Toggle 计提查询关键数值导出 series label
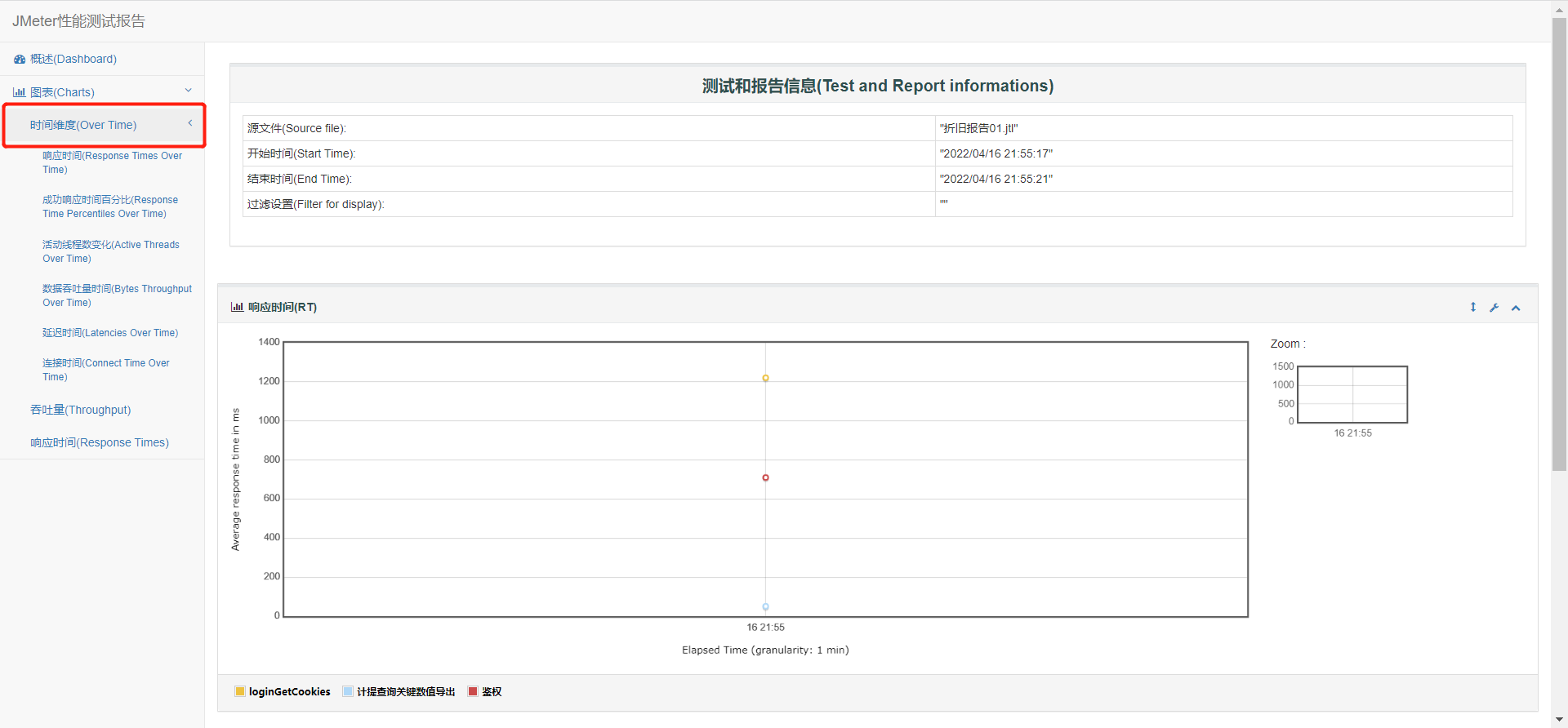This screenshot has width=1568, height=728. (x=406, y=691)
